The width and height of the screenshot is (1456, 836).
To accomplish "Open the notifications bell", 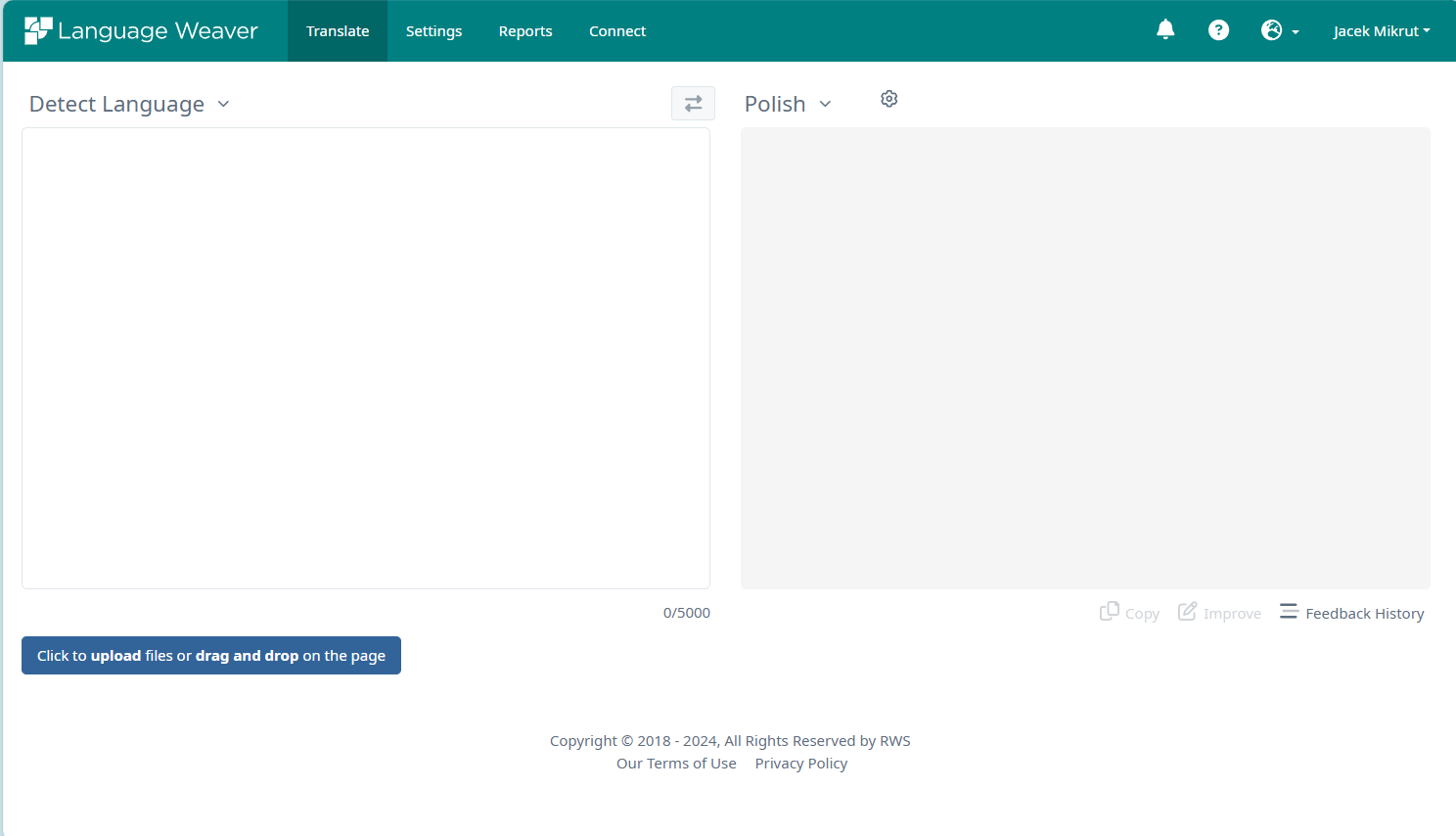I will [1165, 29].
